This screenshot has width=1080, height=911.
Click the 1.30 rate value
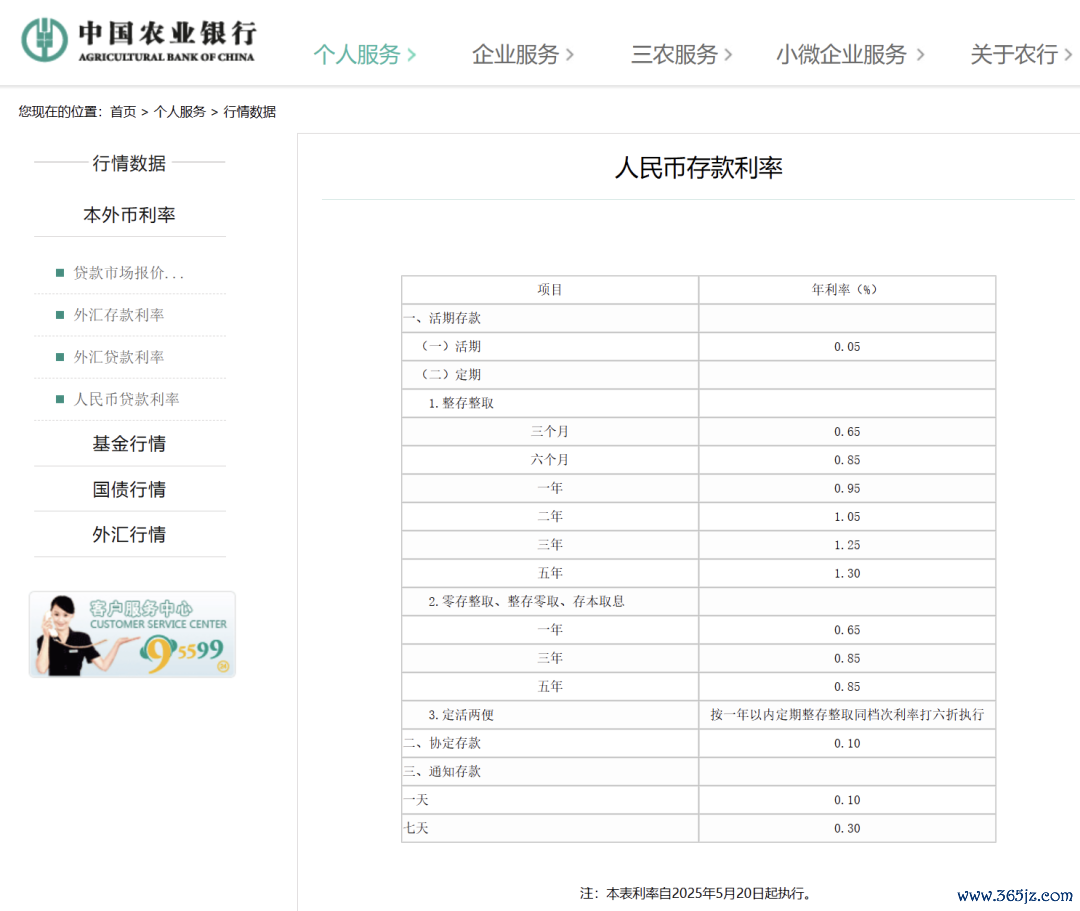click(847, 573)
